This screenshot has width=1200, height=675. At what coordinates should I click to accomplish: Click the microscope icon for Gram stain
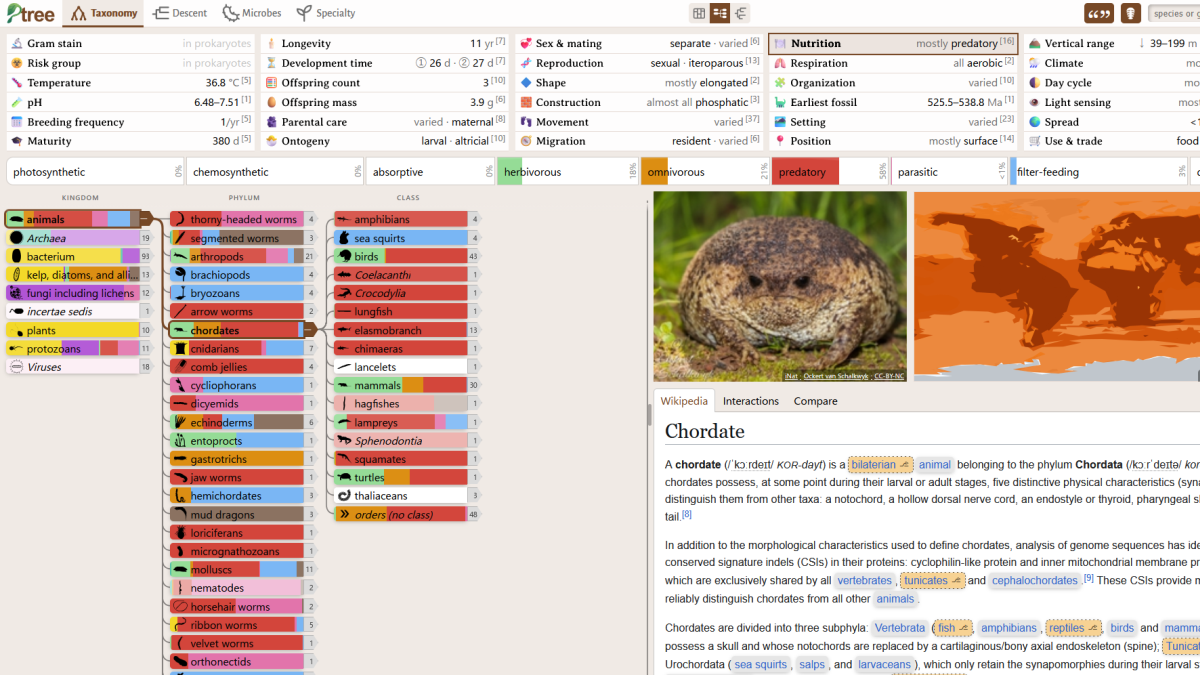(x=17, y=44)
